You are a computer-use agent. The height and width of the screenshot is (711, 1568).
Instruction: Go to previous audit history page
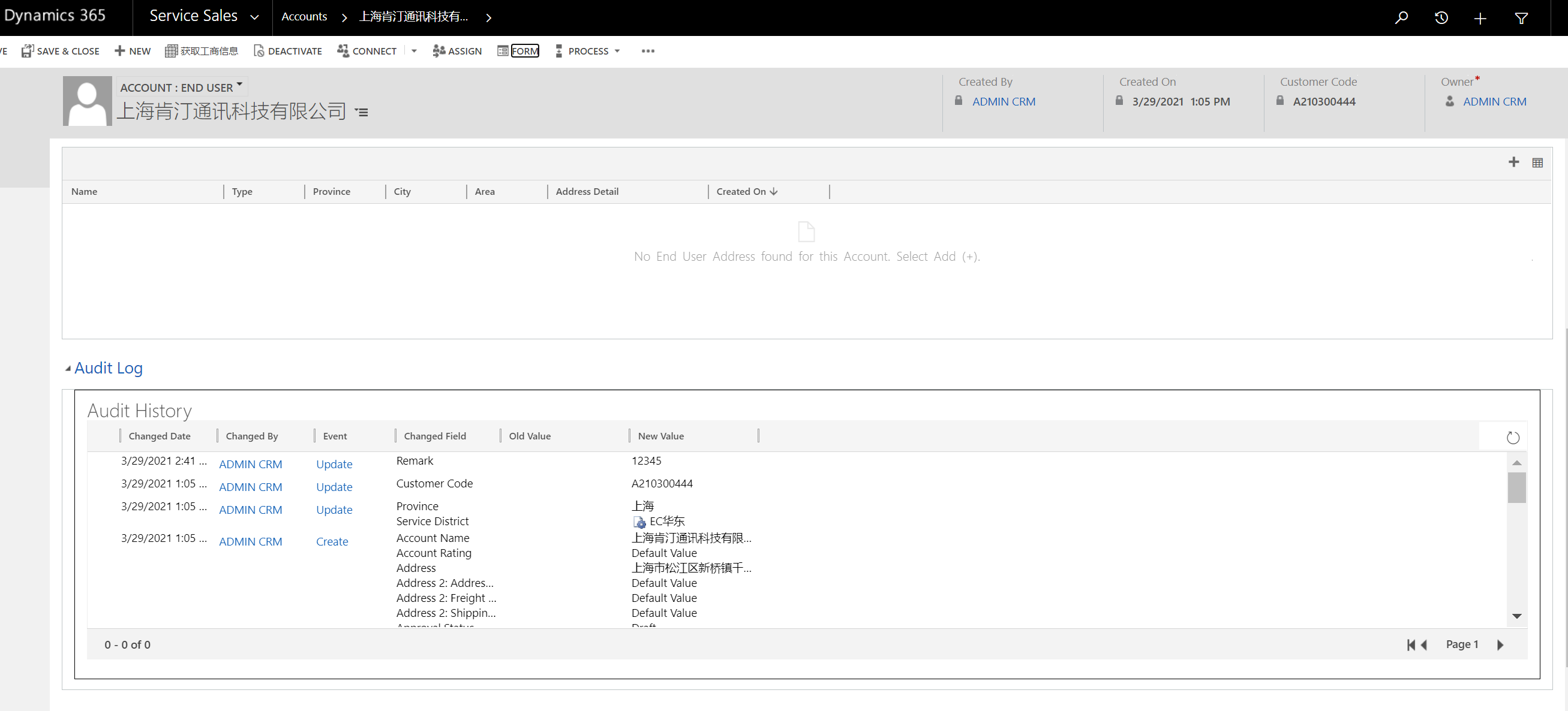click(x=1423, y=644)
